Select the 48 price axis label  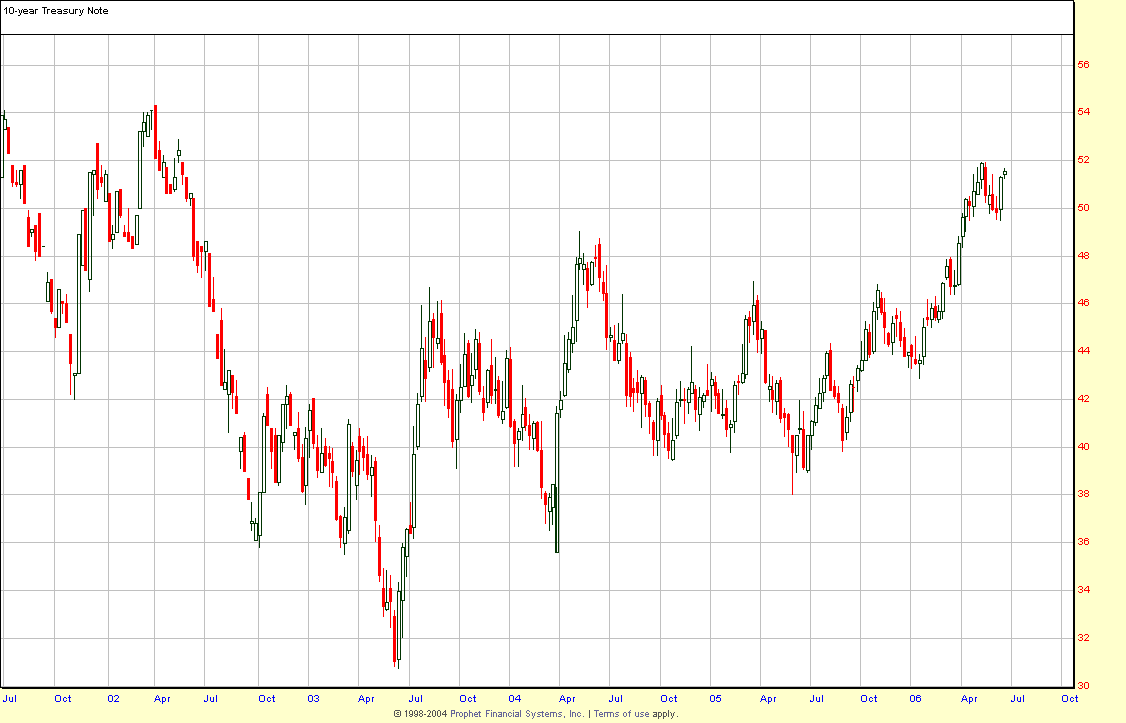click(x=1083, y=256)
